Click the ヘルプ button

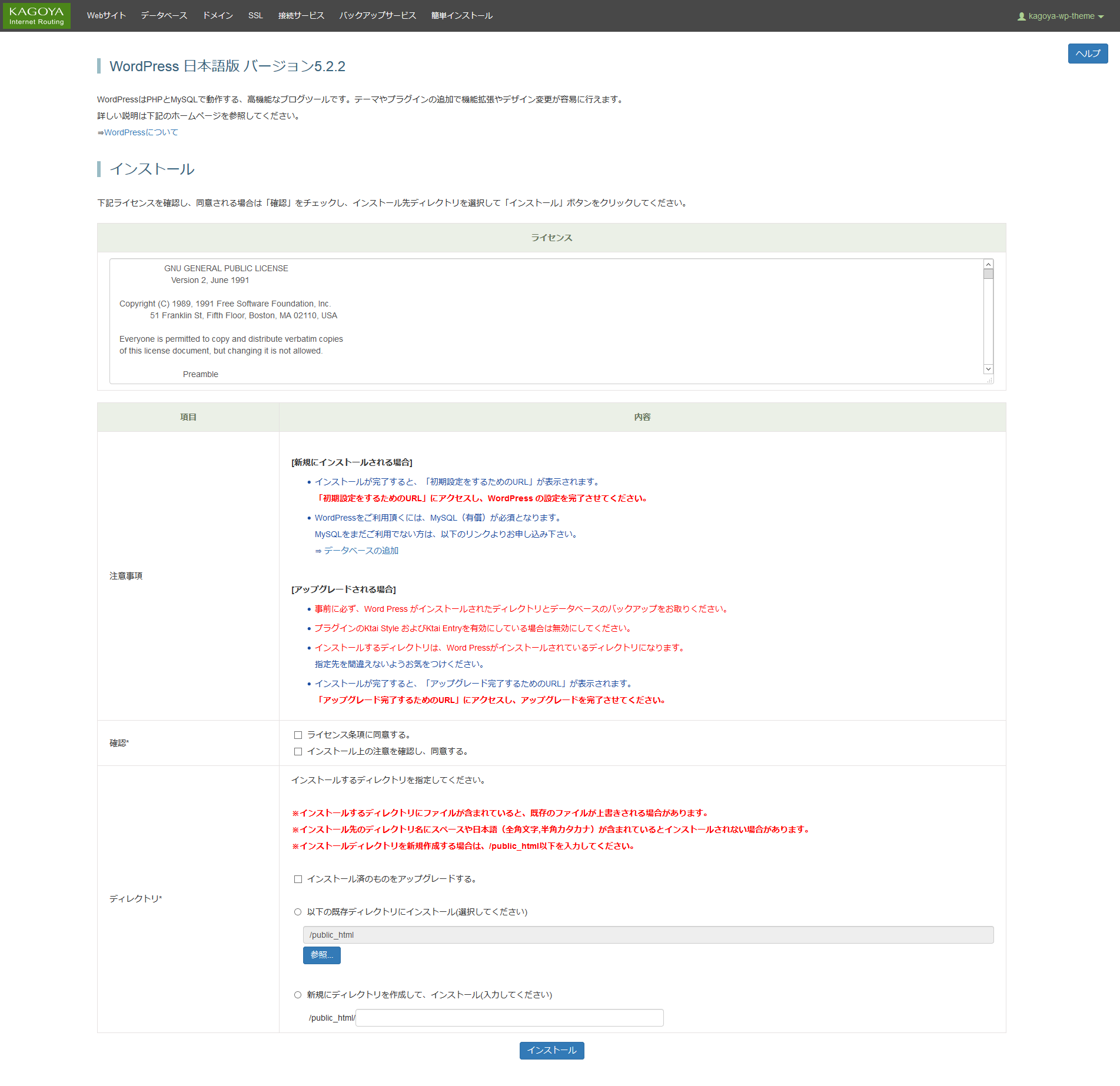[1088, 54]
